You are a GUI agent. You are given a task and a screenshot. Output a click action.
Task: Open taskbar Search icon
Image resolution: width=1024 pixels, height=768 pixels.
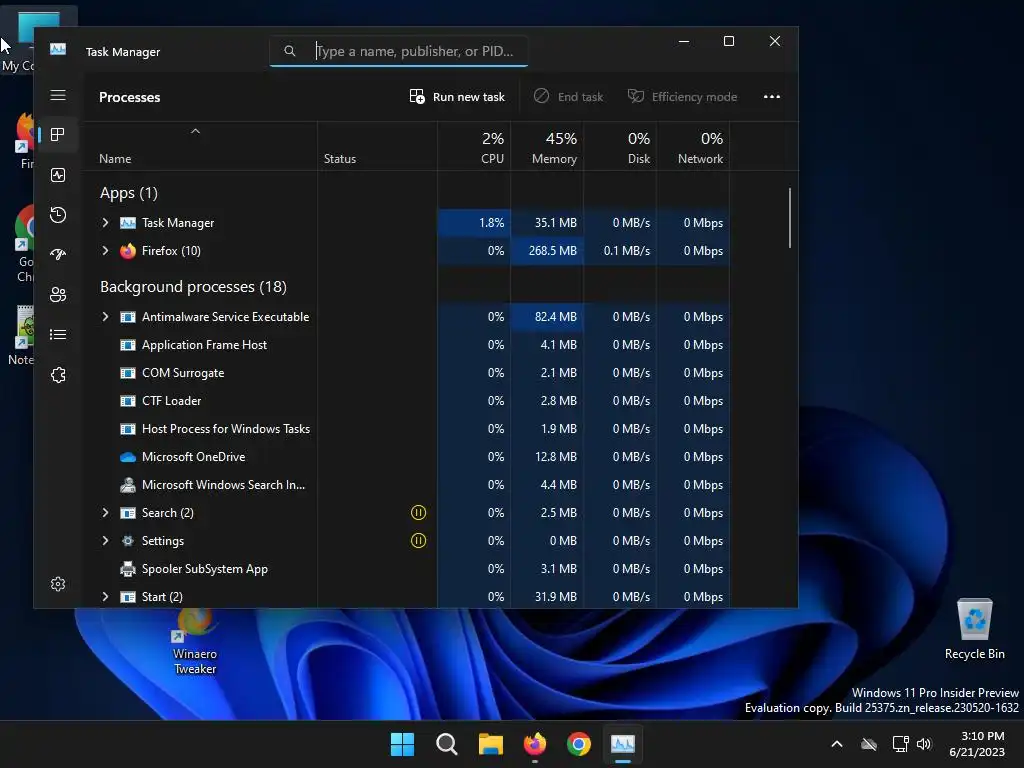447,744
